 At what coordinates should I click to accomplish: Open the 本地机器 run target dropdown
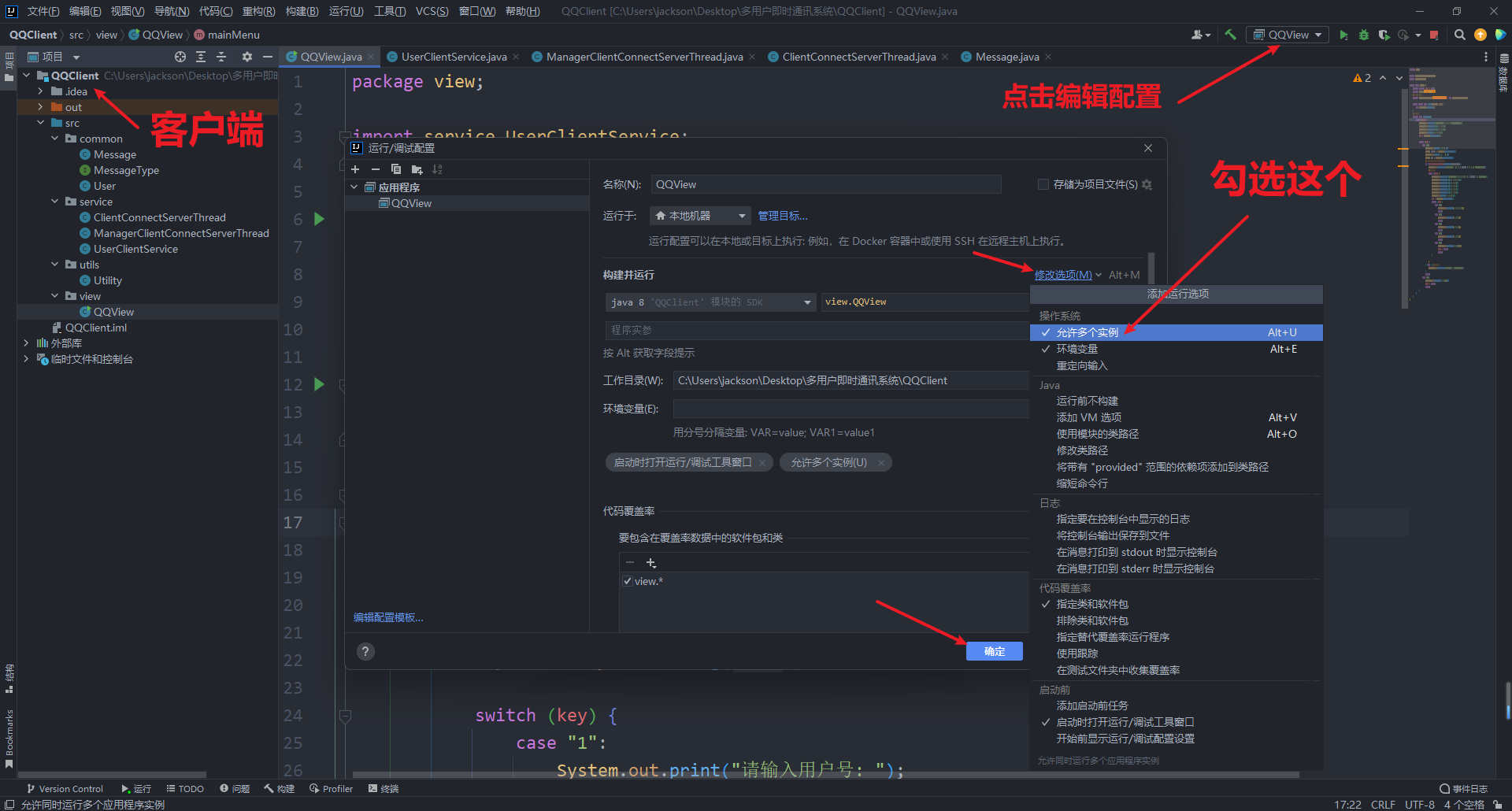point(699,216)
